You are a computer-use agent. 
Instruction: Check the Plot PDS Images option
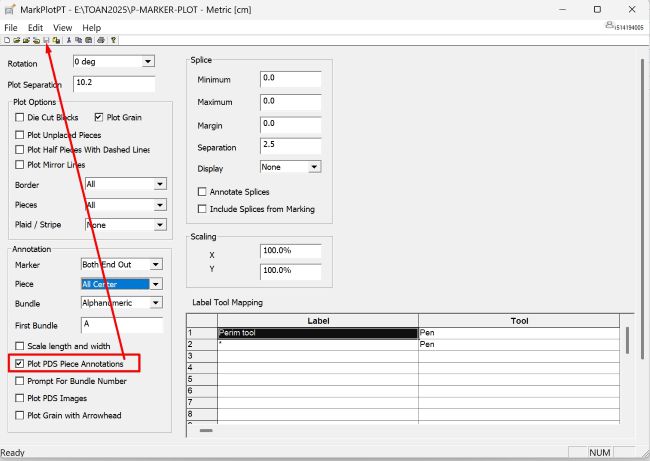point(19,398)
